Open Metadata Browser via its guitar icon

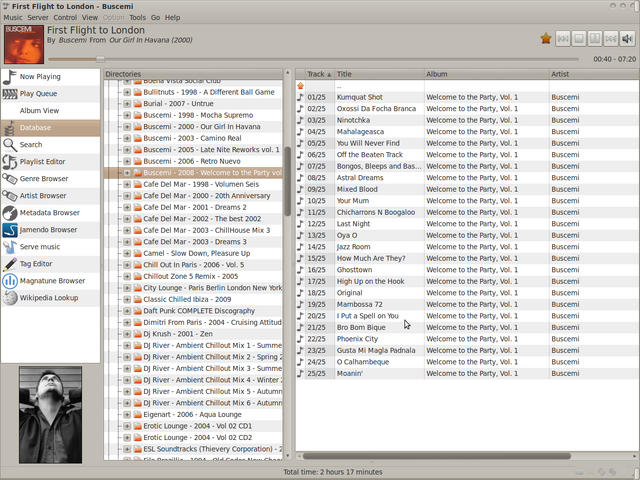(10, 213)
